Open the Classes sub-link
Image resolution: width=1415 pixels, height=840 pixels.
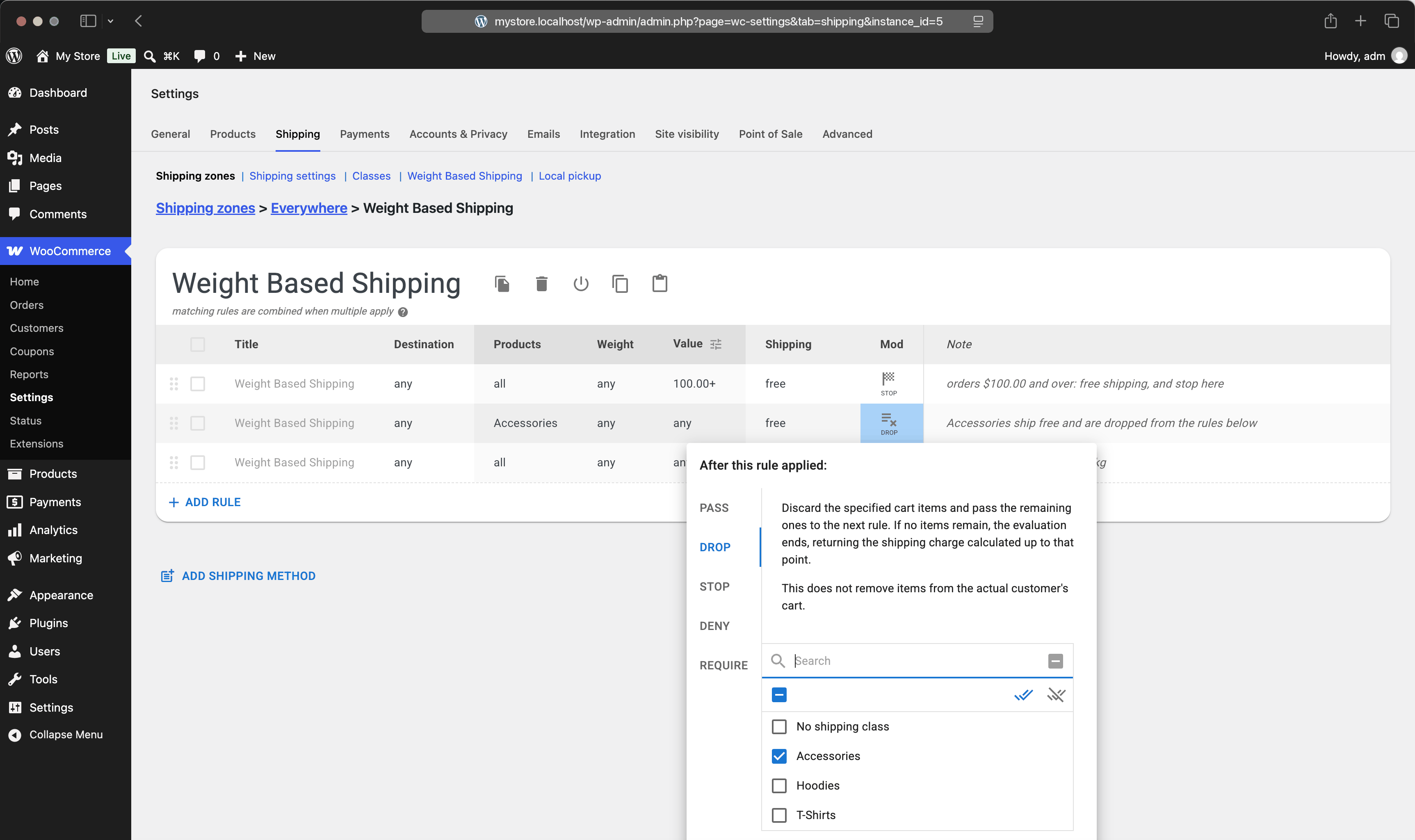pos(371,176)
